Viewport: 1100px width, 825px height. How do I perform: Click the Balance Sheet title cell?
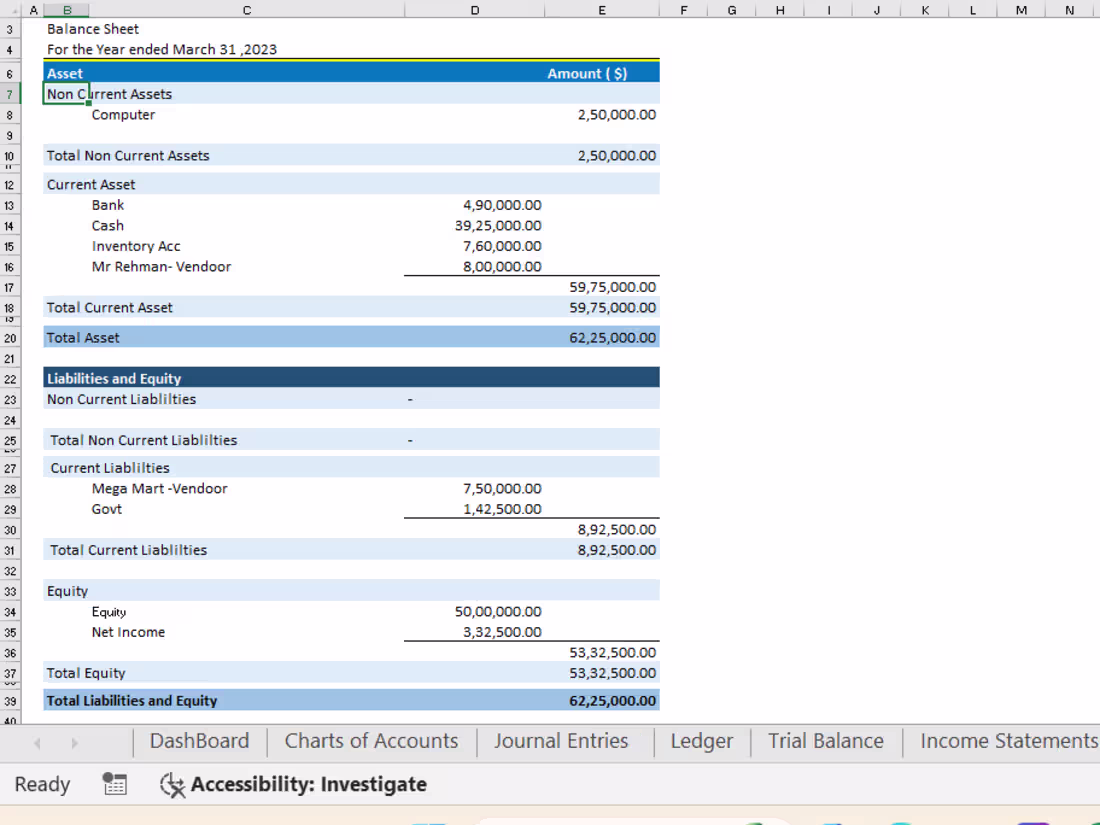(90, 29)
